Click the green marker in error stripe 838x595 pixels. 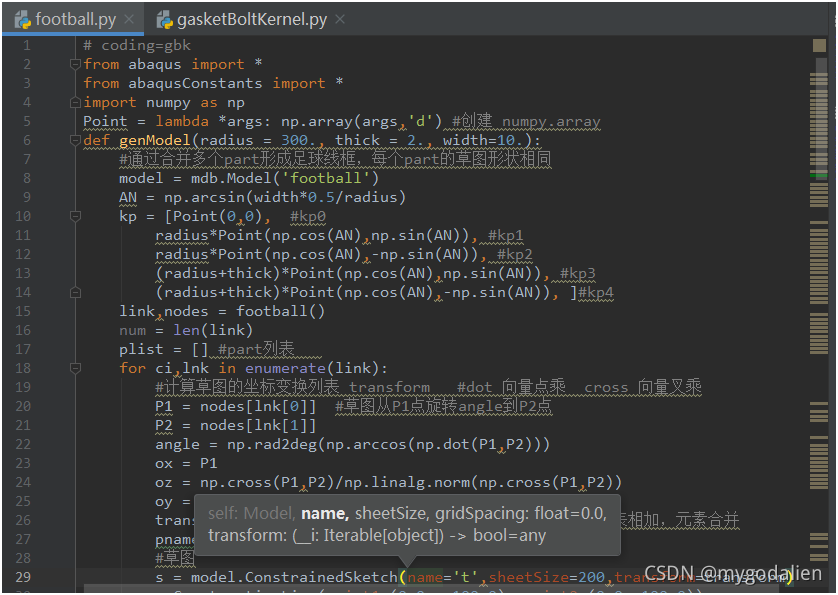818,176
